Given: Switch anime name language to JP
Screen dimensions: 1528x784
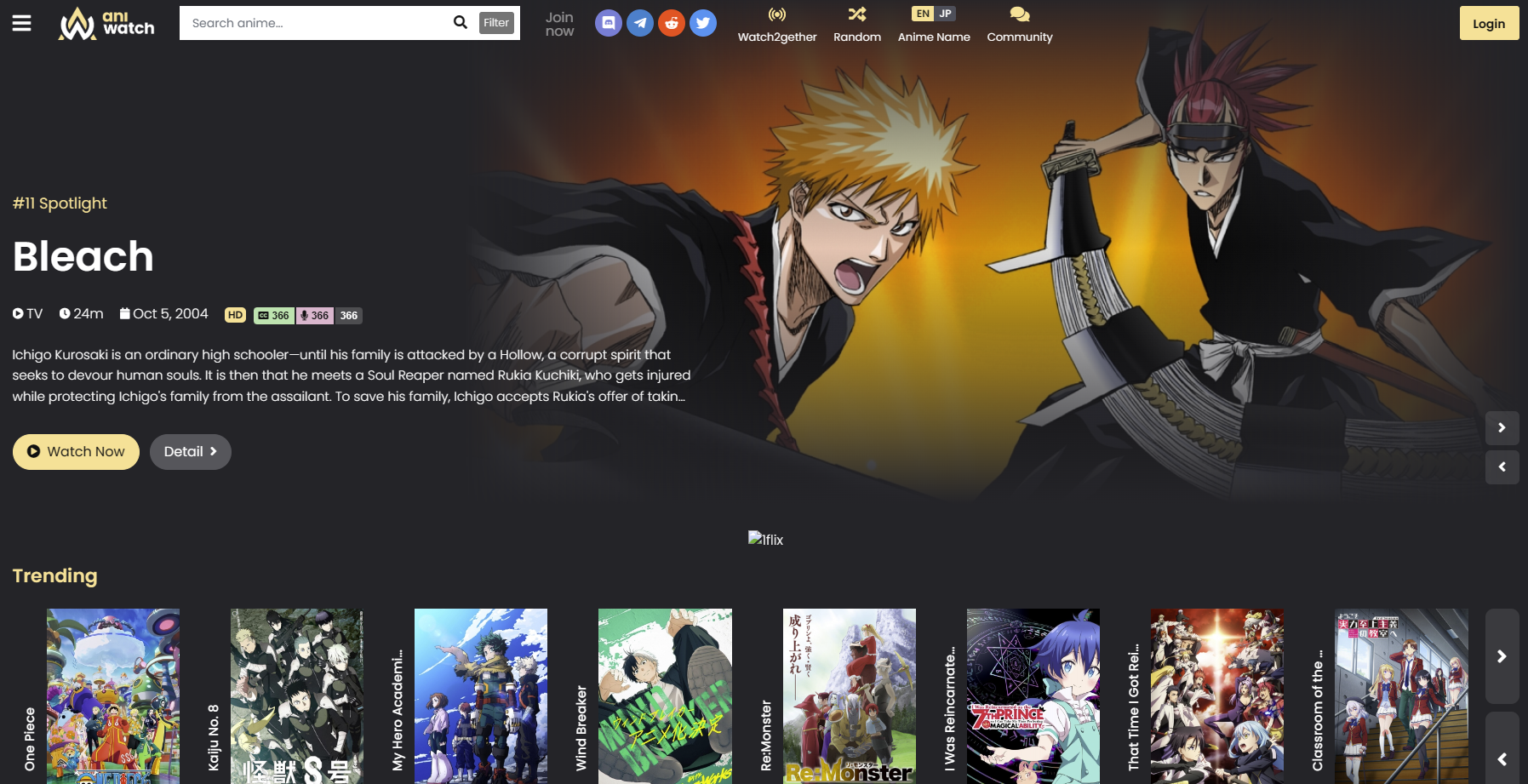Looking at the screenshot, I should [946, 14].
